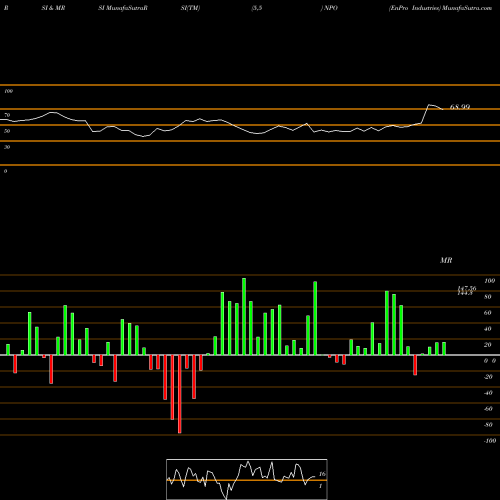Click the MR axis label -40
500x500 pixels.
pyautogui.click(x=488, y=393)
